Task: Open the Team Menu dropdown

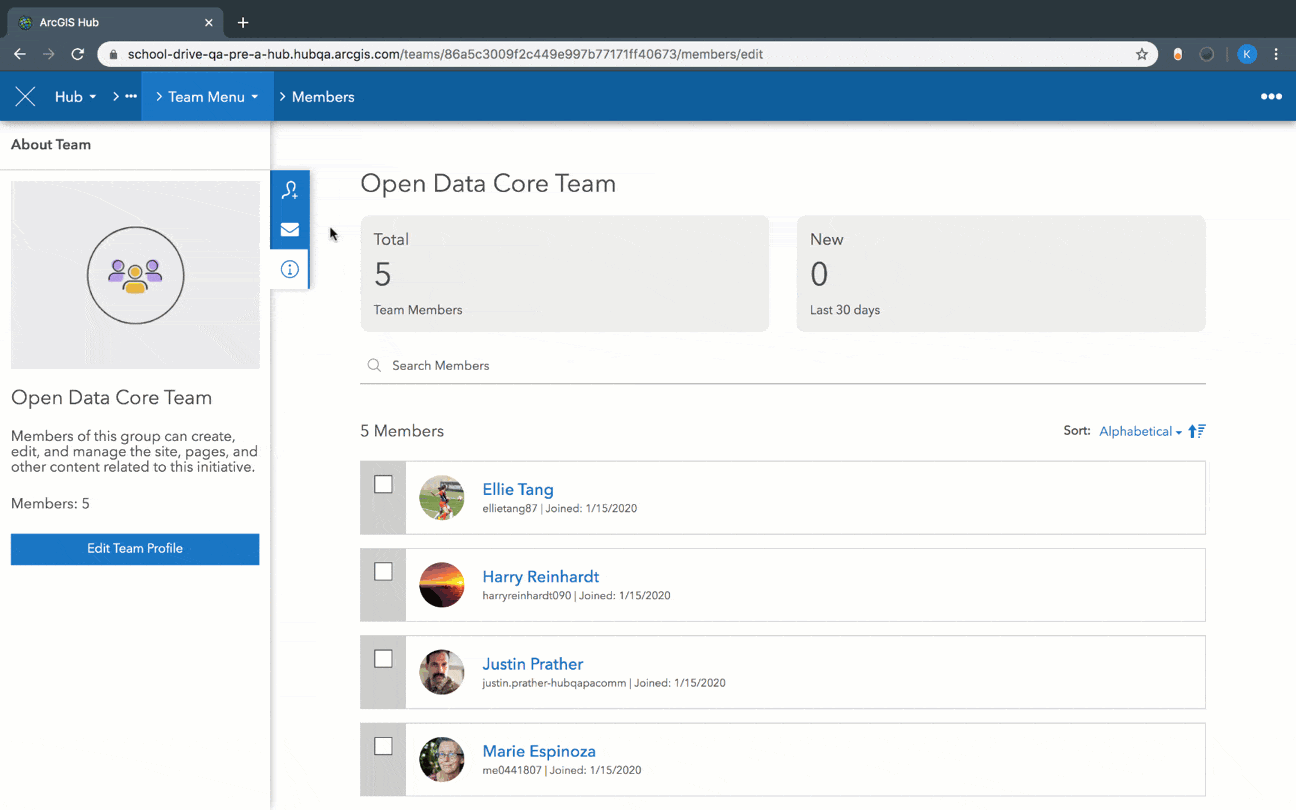Action: [x=206, y=96]
